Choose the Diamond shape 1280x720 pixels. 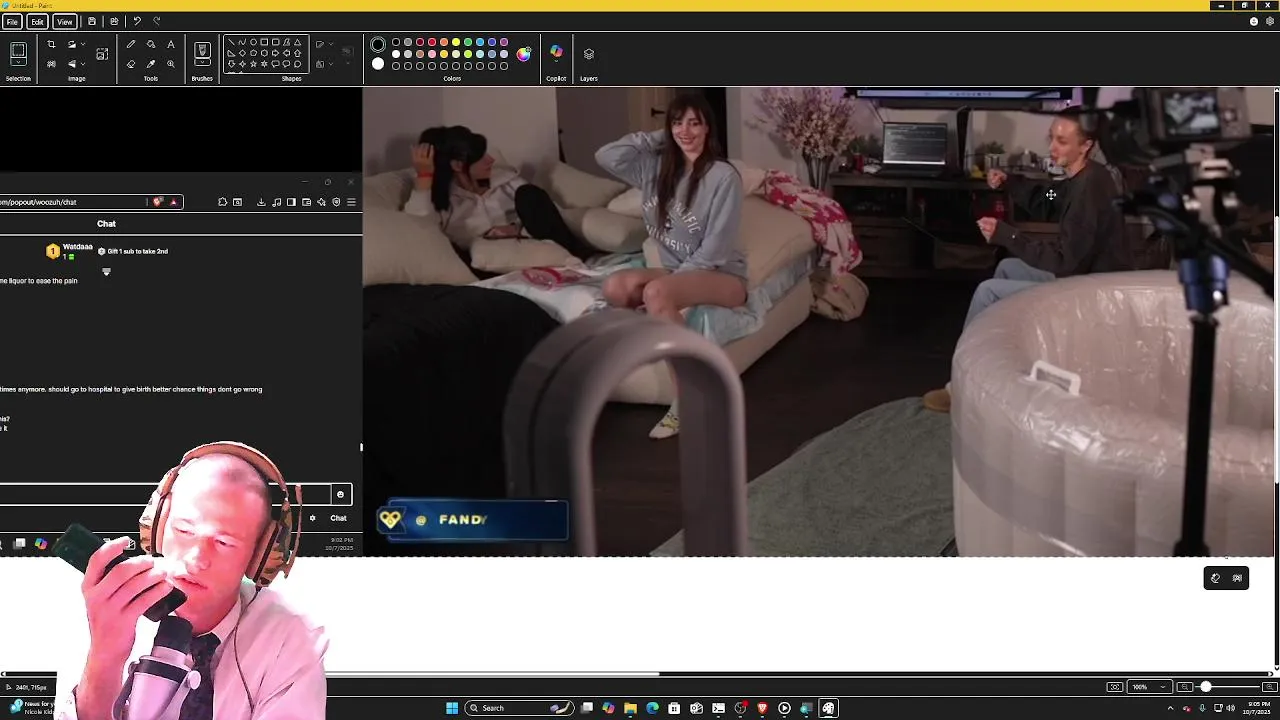click(x=242, y=53)
